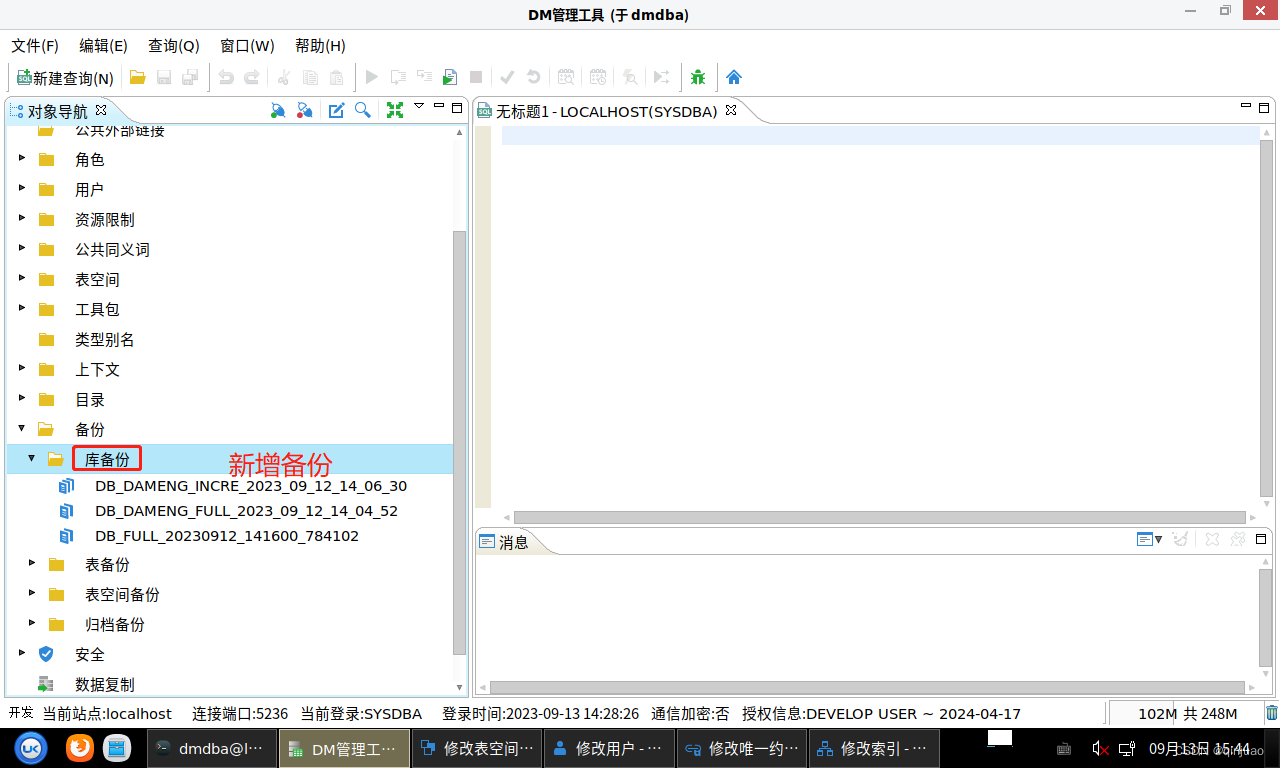Minimize the query editor panel
Image resolution: width=1280 pixels, height=768 pixels.
pos(1246,106)
